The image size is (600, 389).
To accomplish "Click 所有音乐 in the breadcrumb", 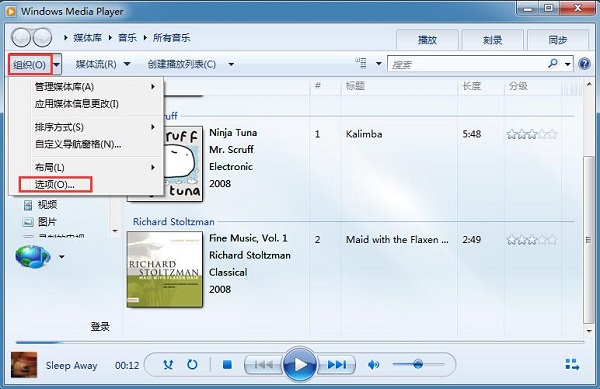I will click(x=171, y=37).
